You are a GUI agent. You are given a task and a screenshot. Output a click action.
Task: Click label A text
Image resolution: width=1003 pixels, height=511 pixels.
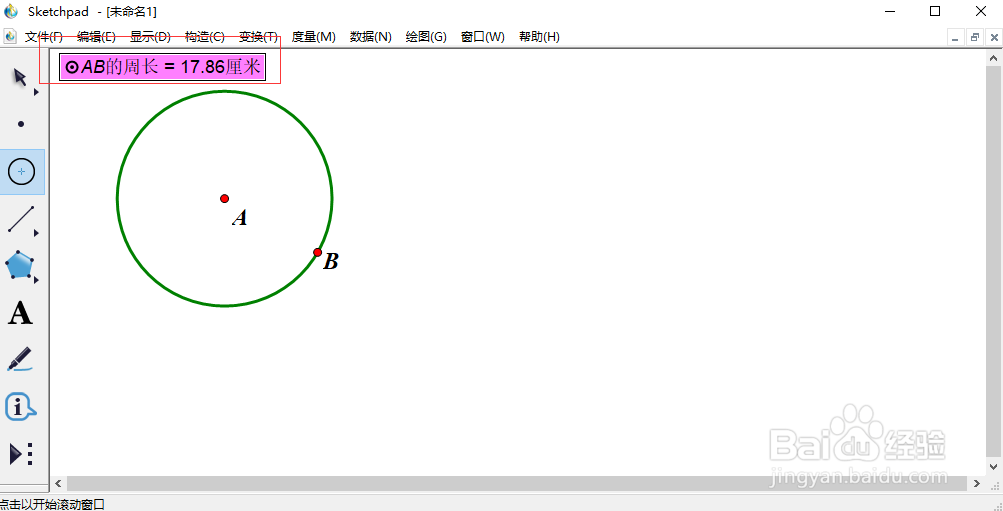[240, 218]
